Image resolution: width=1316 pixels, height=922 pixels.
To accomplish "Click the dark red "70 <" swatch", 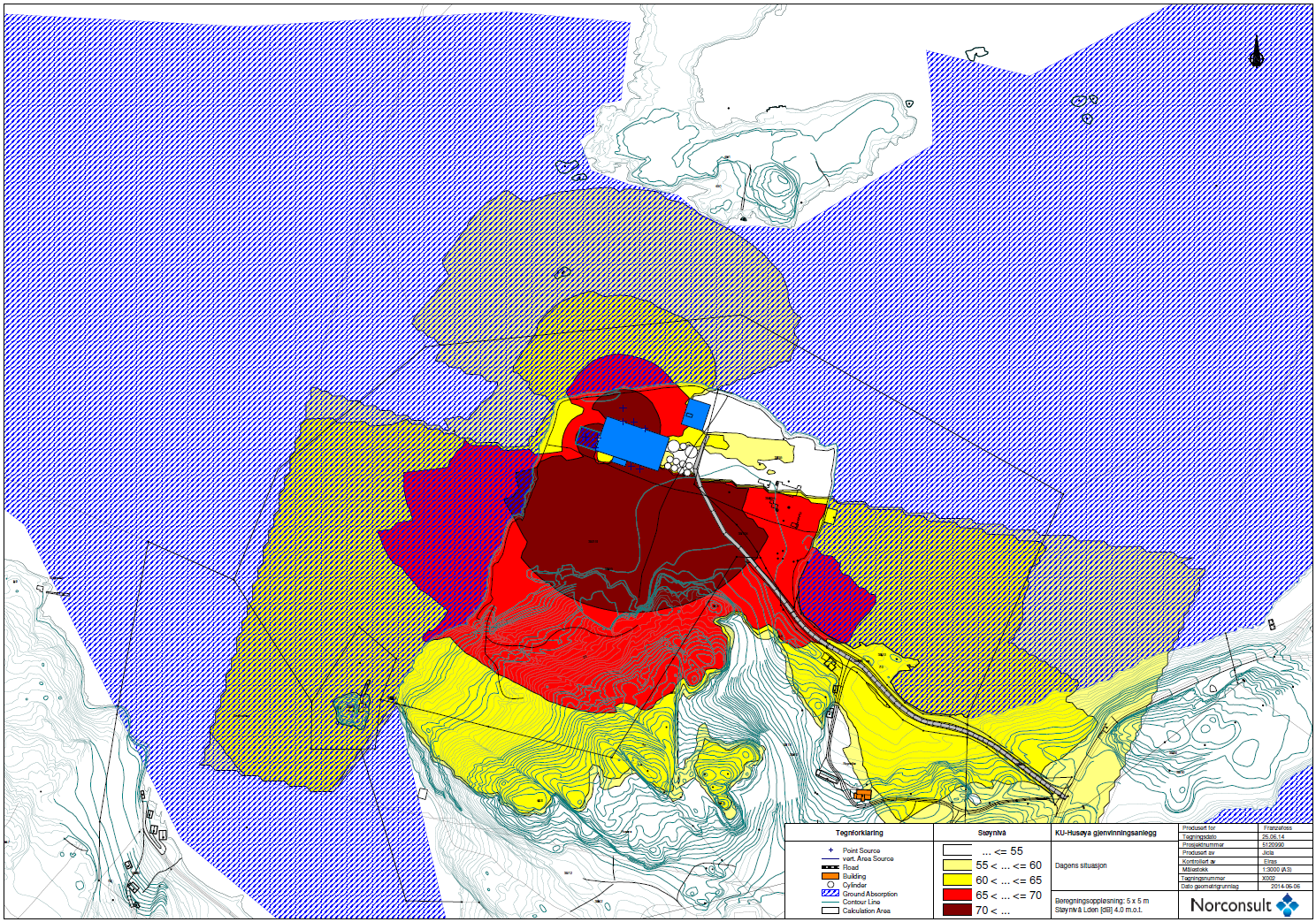I will pyautogui.click(x=957, y=910).
